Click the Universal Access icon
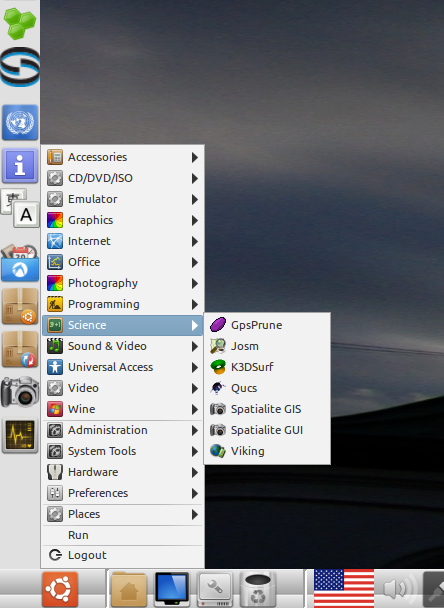The width and height of the screenshot is (444, 608). coord(55,367)
